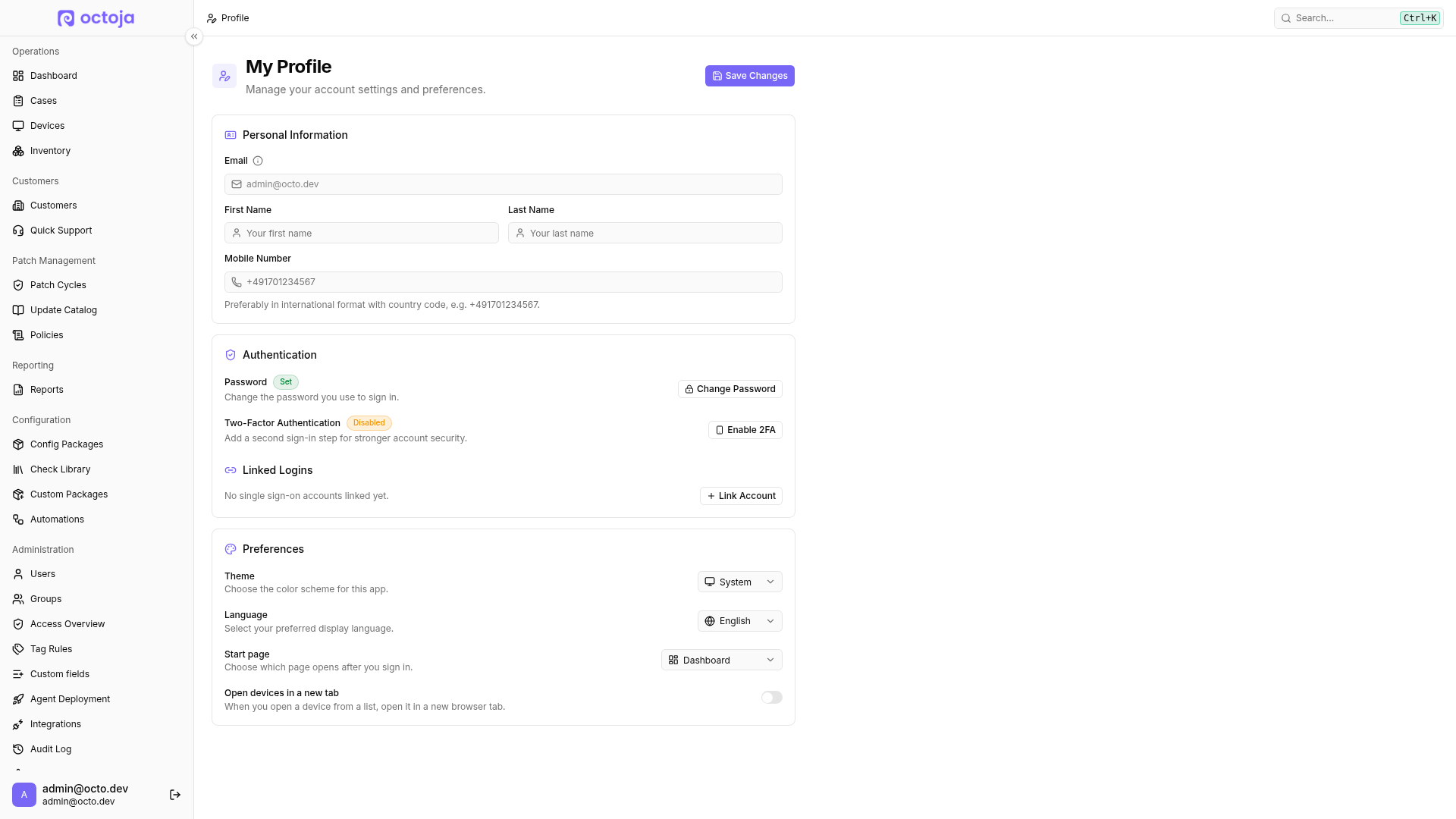The width and height of the screenshot is (1456, 819).
Task: Open the Theme System dropdown
Action: pyautogui.click(x=740, y=582)
